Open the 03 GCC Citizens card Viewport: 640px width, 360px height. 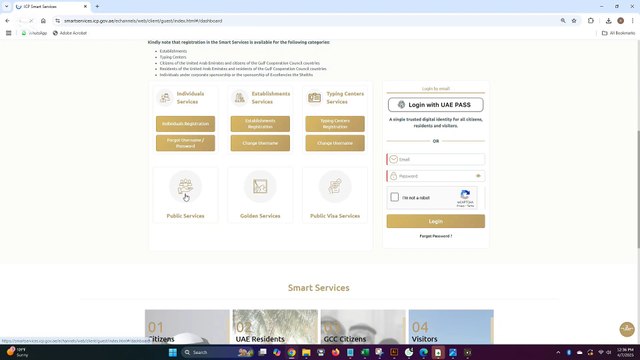[x=363, y=327]
